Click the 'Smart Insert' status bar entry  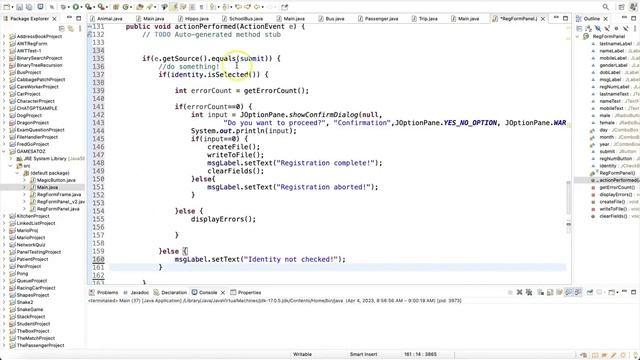click(363, 354)
